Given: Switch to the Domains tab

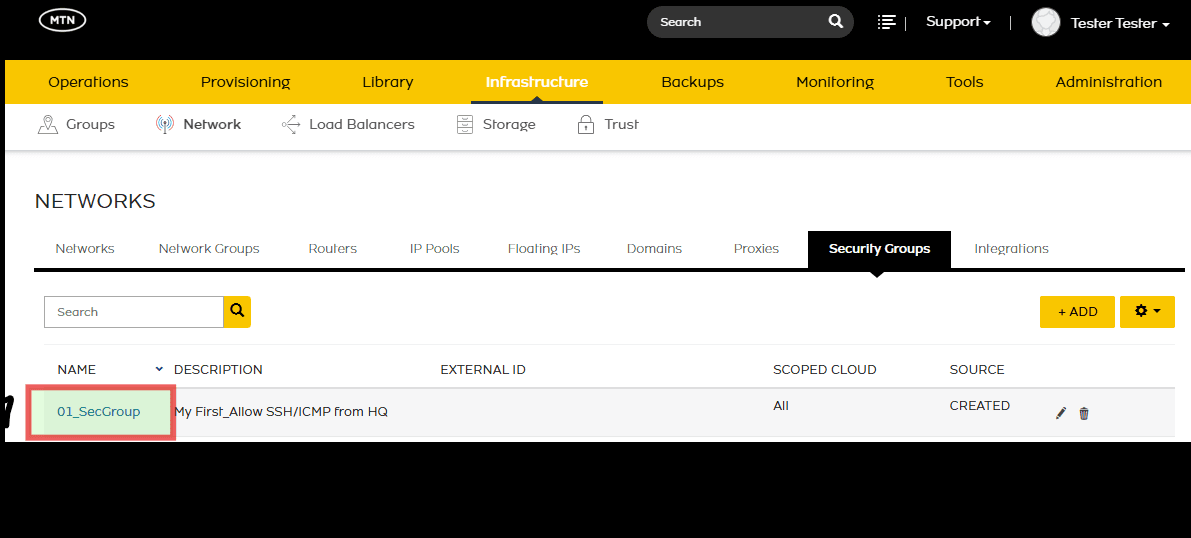Looking at the screenshot, I should (654, 249).
